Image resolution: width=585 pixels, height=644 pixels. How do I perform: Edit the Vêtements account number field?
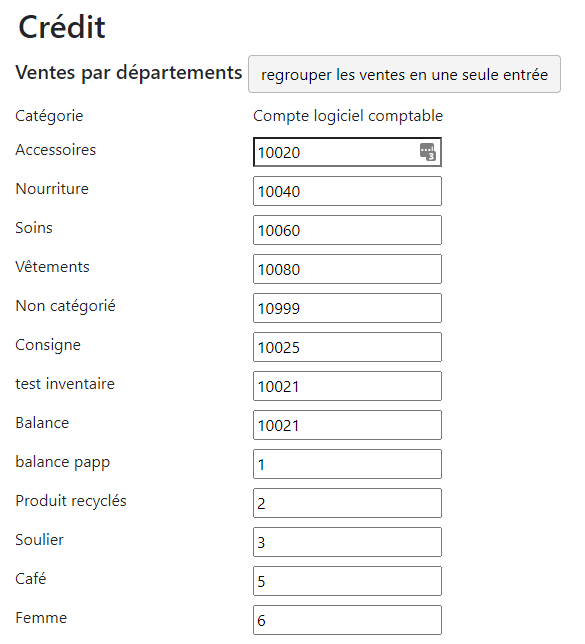(347, 269)
